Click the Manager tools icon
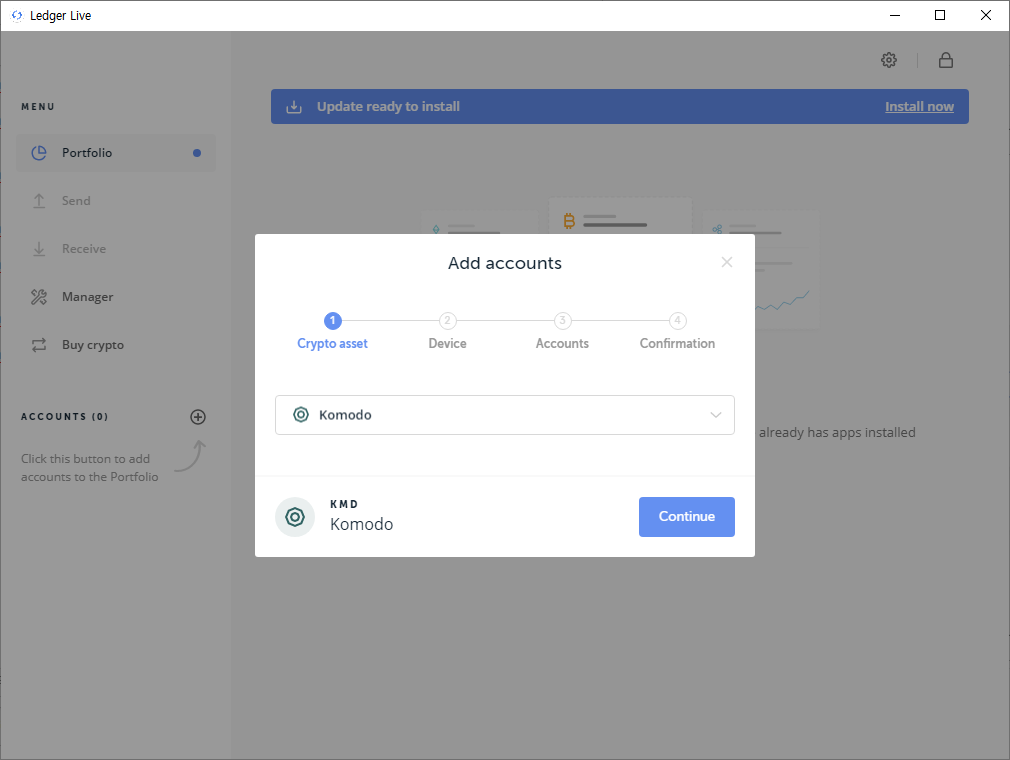The image size is (1010, 760). [39, 297]
